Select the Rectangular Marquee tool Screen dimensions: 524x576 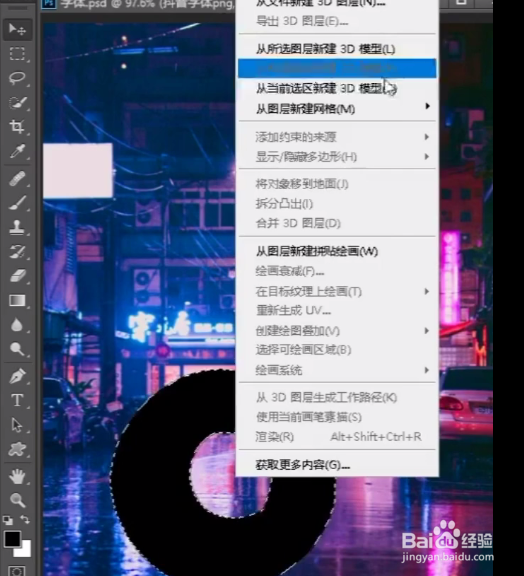(17, 54)
